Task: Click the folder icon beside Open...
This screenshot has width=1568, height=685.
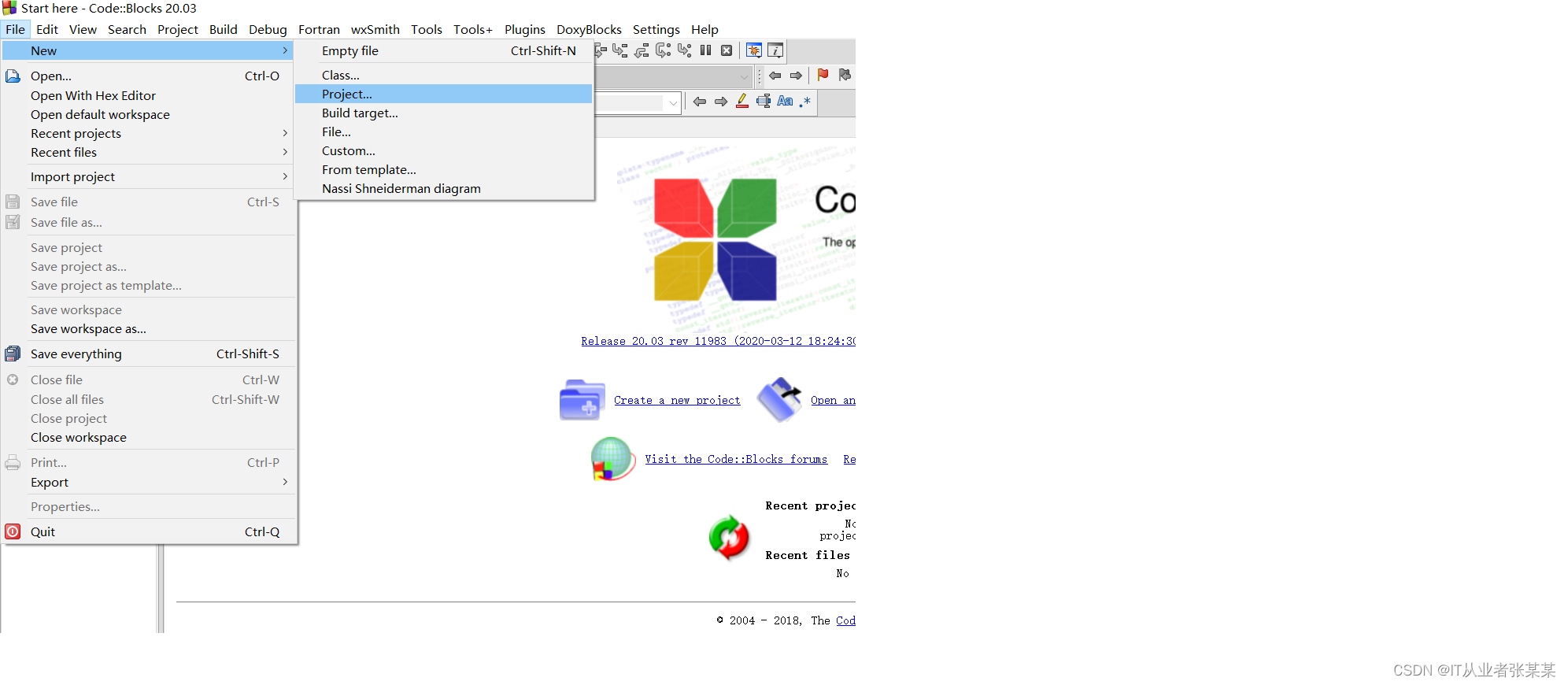Action: pos(13,76)
